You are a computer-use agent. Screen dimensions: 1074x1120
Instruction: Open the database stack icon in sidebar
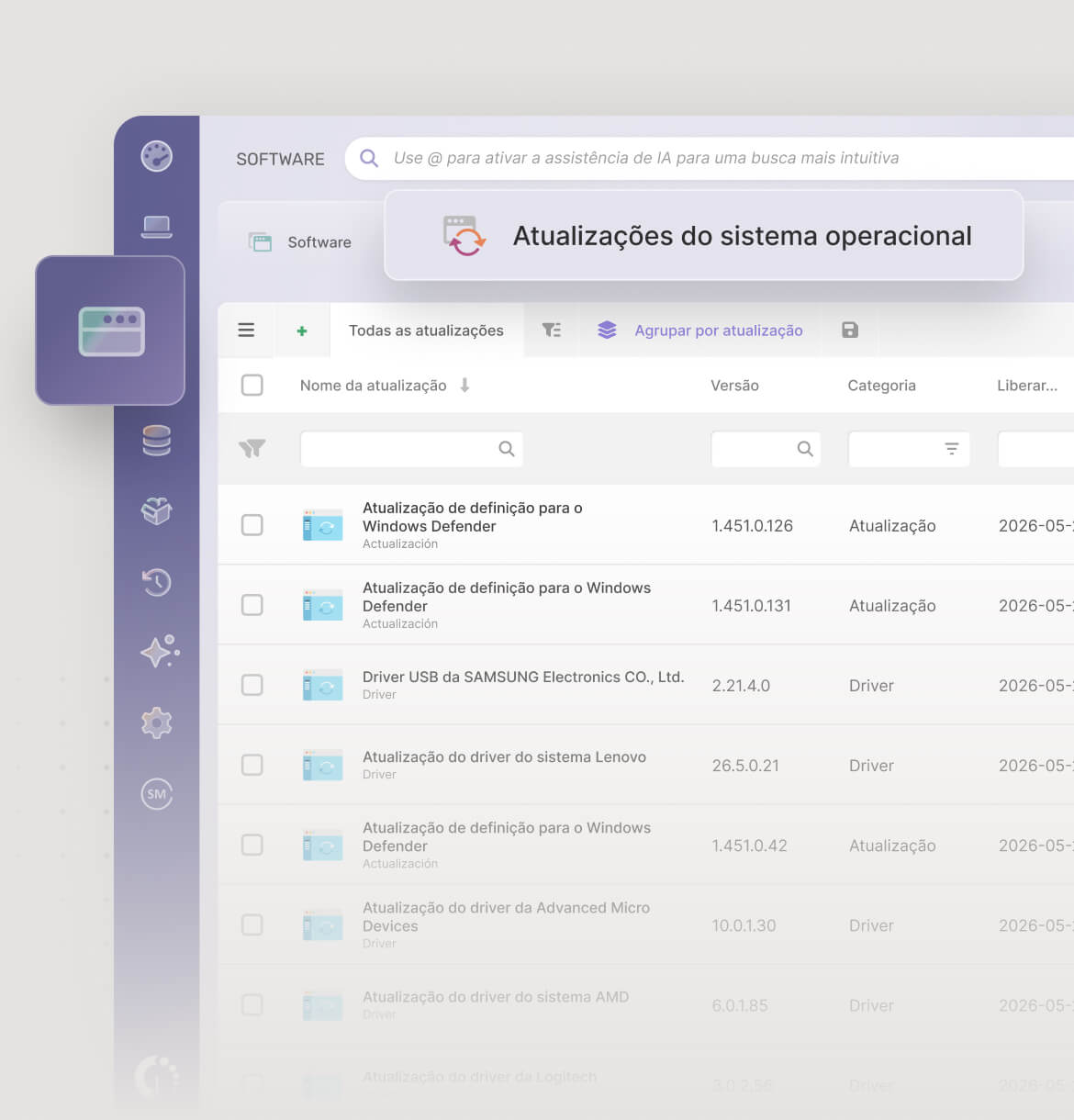[x=157, y=441]
